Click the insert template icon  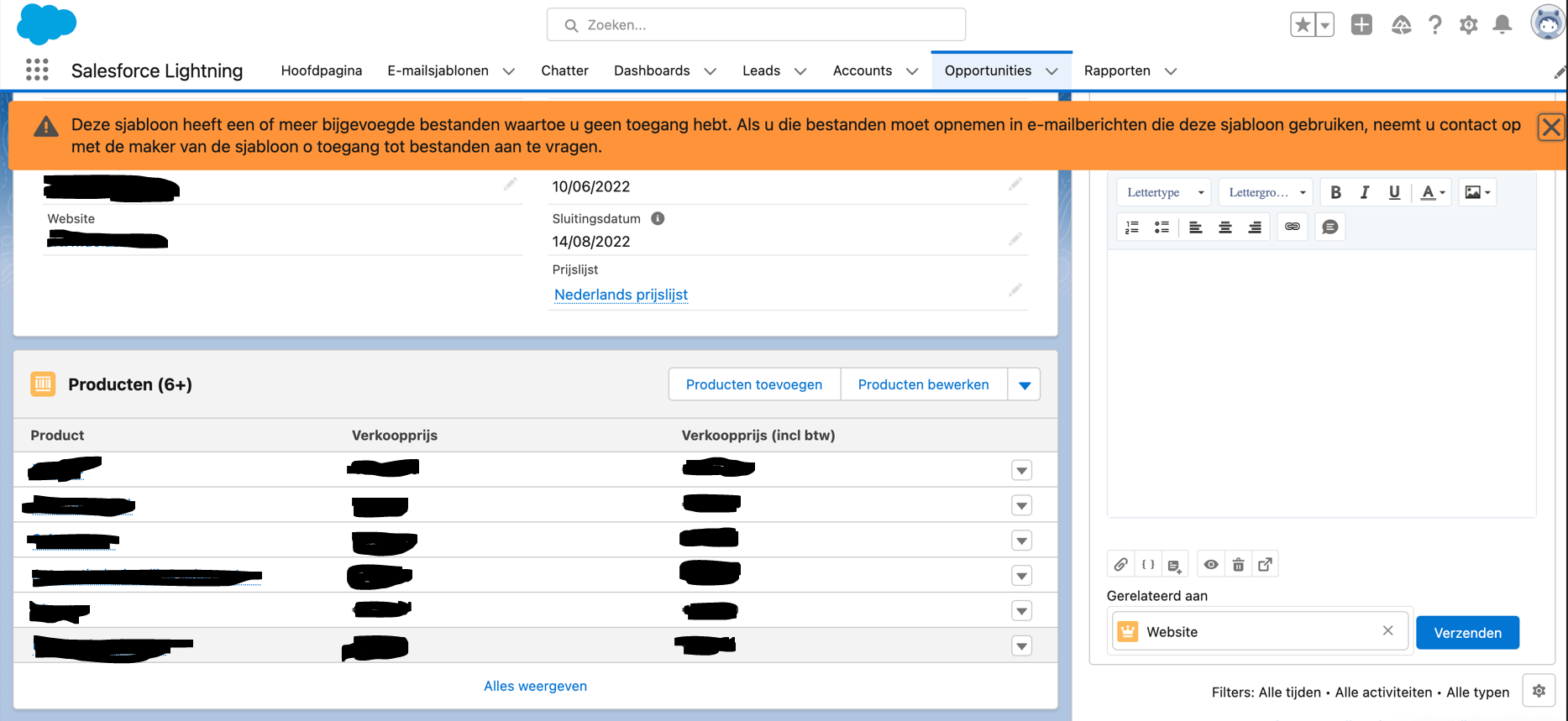click(1175, 565)
